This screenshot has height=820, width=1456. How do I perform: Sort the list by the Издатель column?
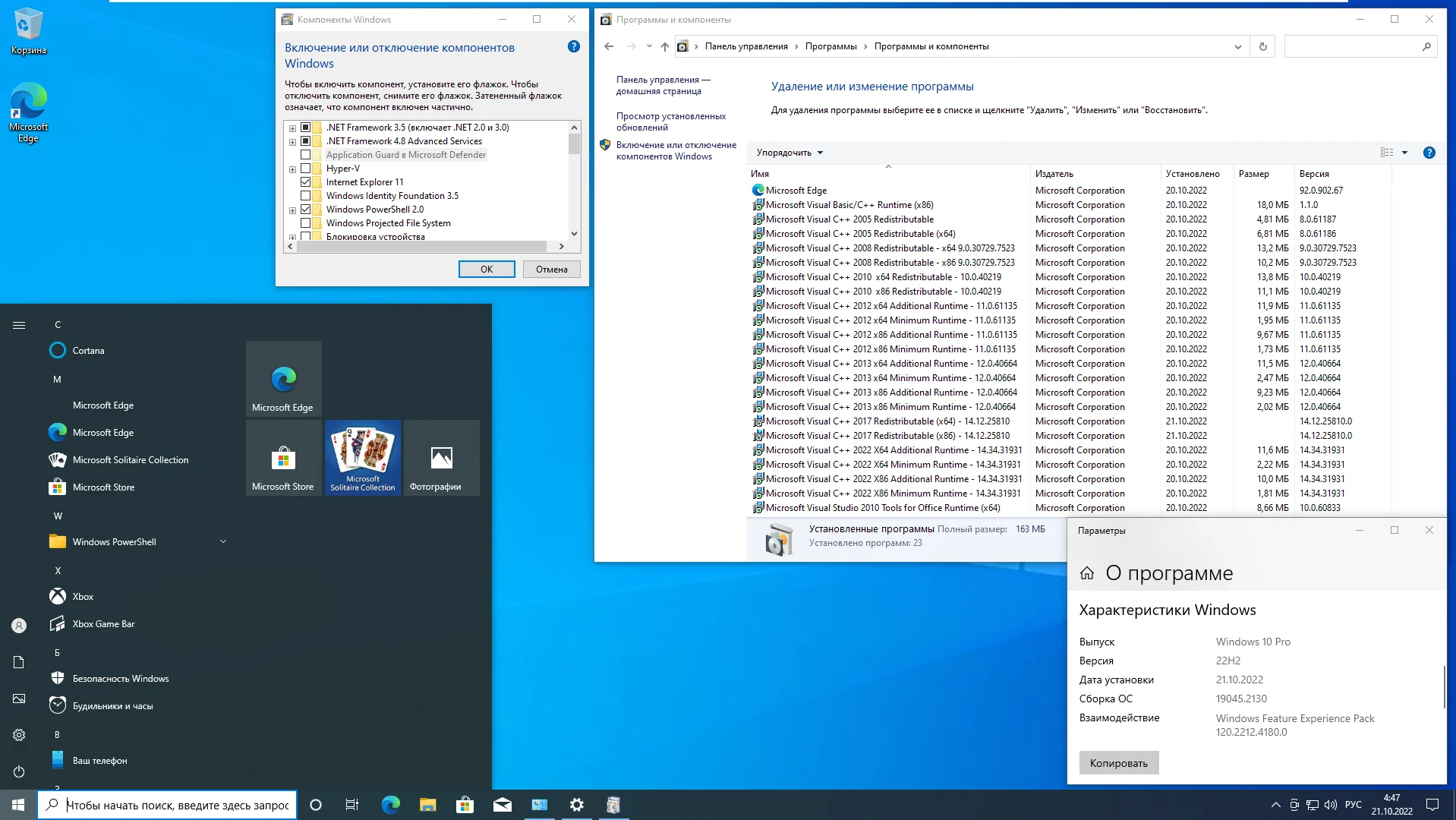pyautogui.click(x=1054, y=174)
